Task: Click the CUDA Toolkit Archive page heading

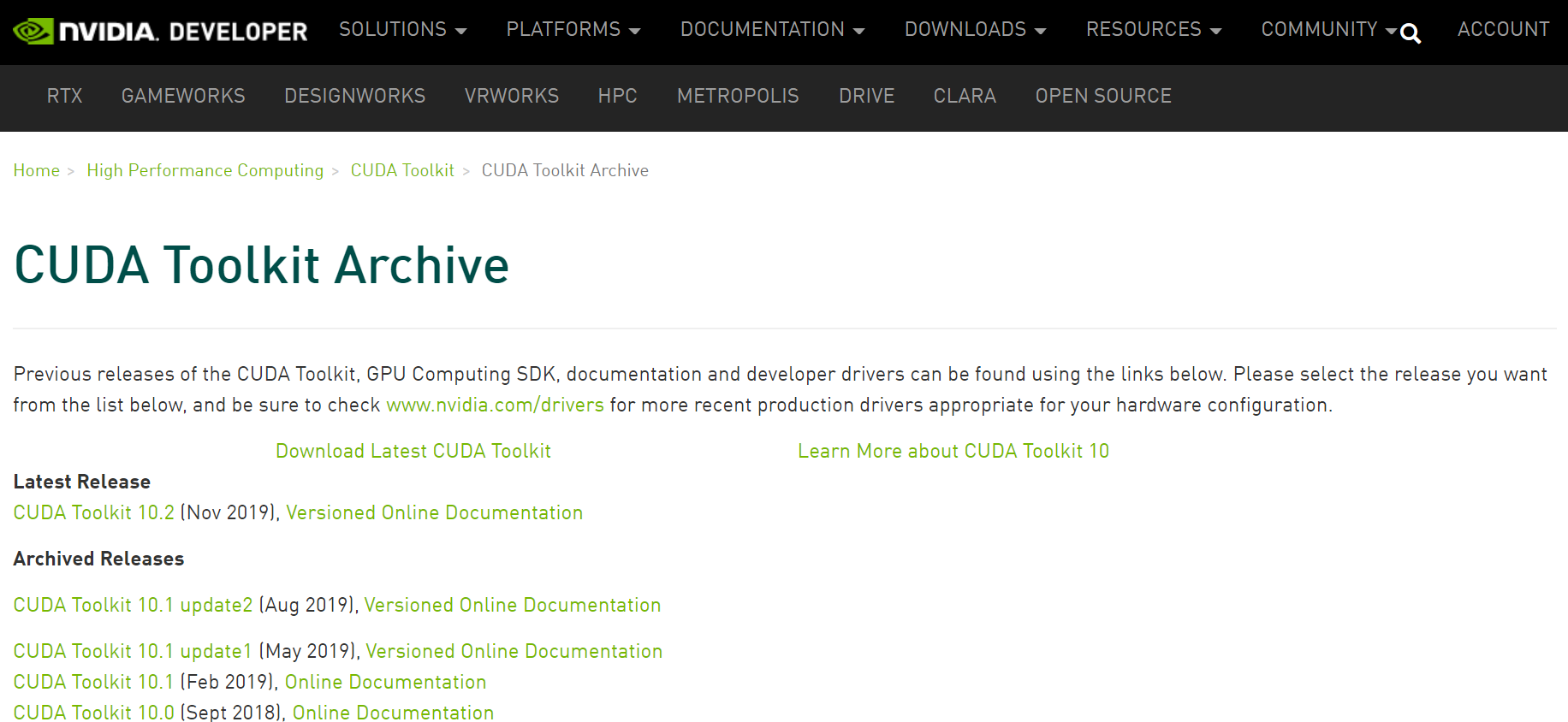Action: coord(262,265)
